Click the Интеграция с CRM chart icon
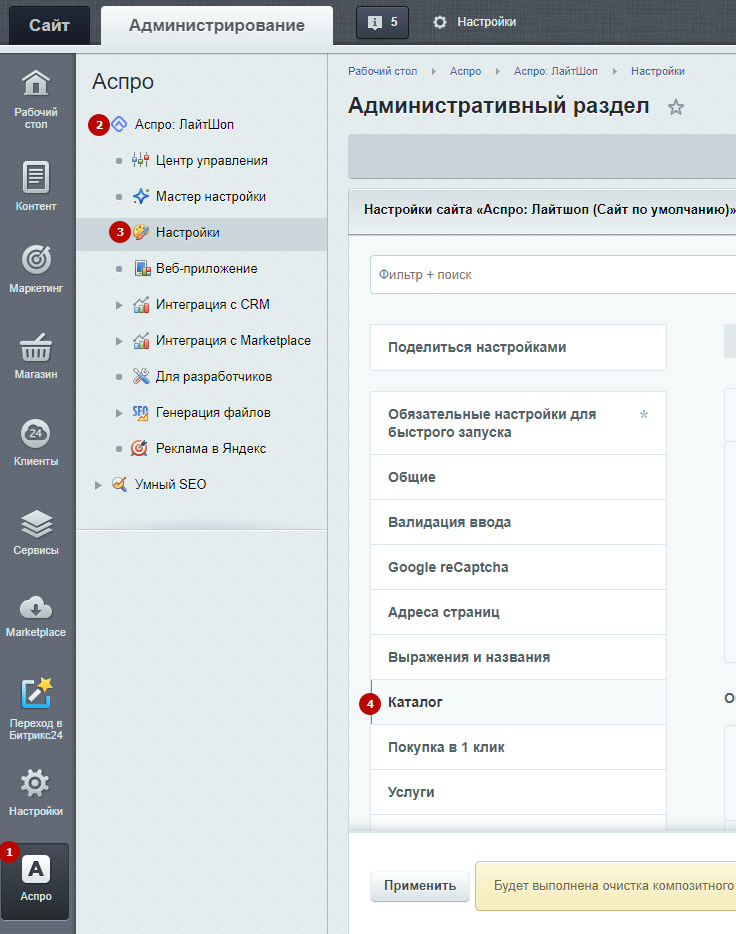Viewport: 736px width, 934px height. click(141, 304)
